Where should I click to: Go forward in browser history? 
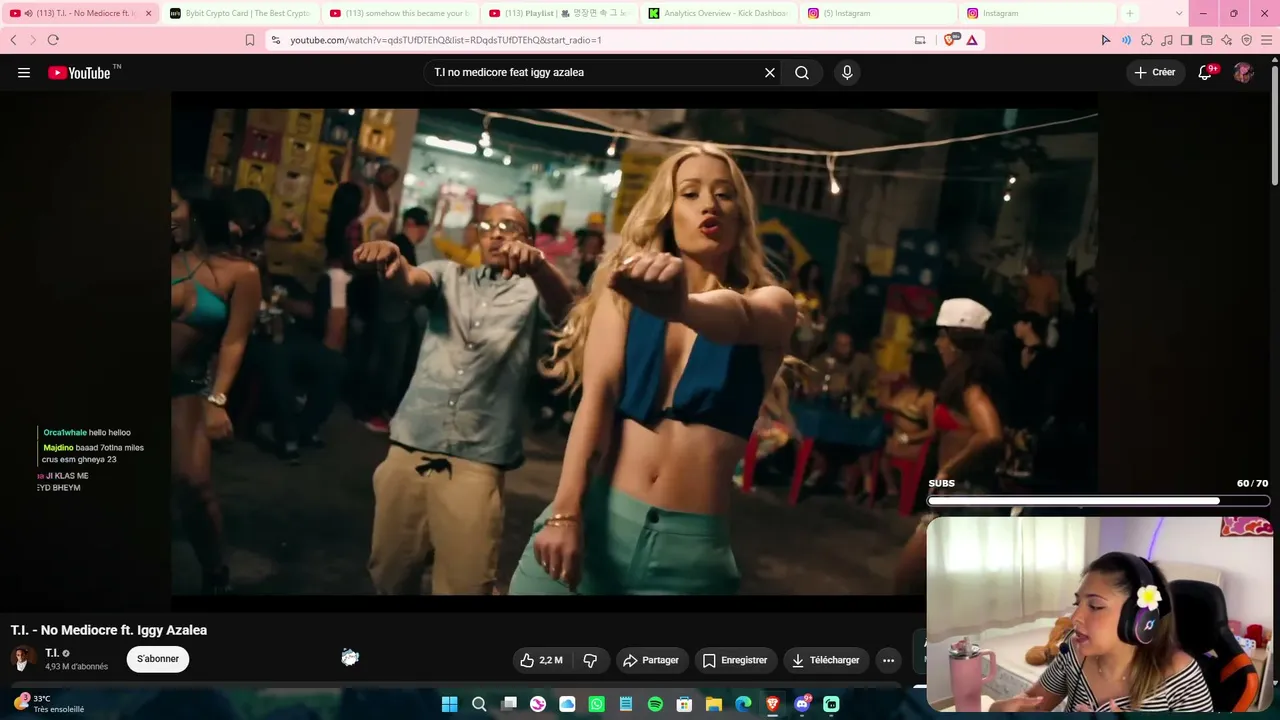click(32, 40)
